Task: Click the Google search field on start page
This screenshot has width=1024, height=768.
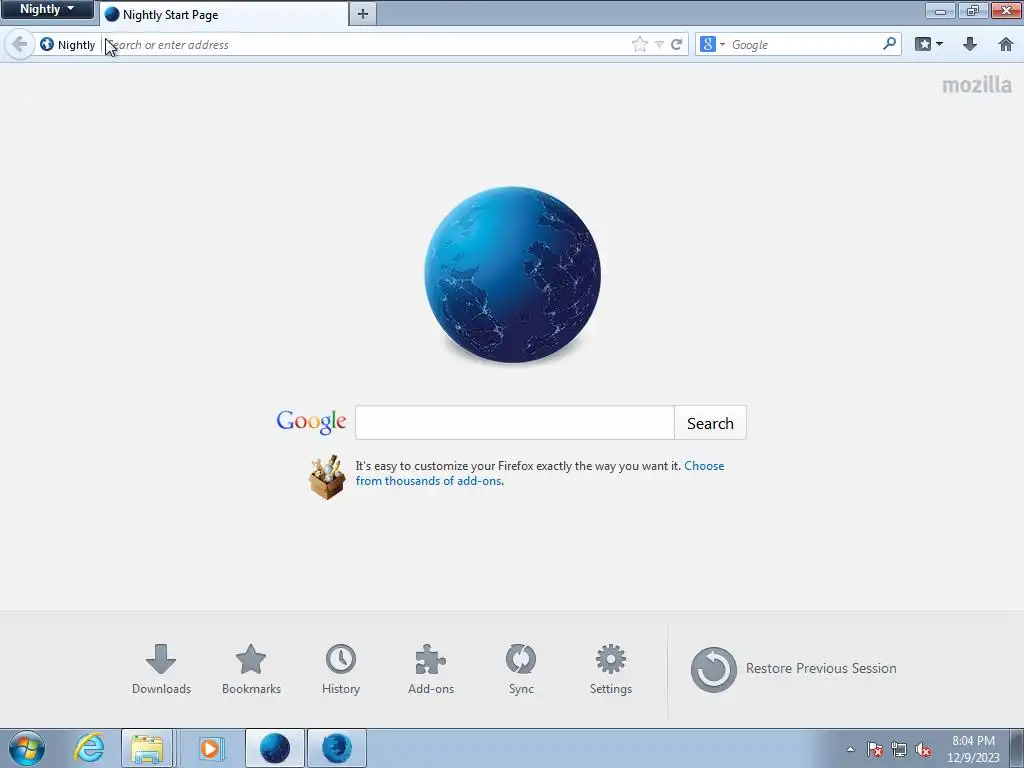Action: (x=515, y=423)
